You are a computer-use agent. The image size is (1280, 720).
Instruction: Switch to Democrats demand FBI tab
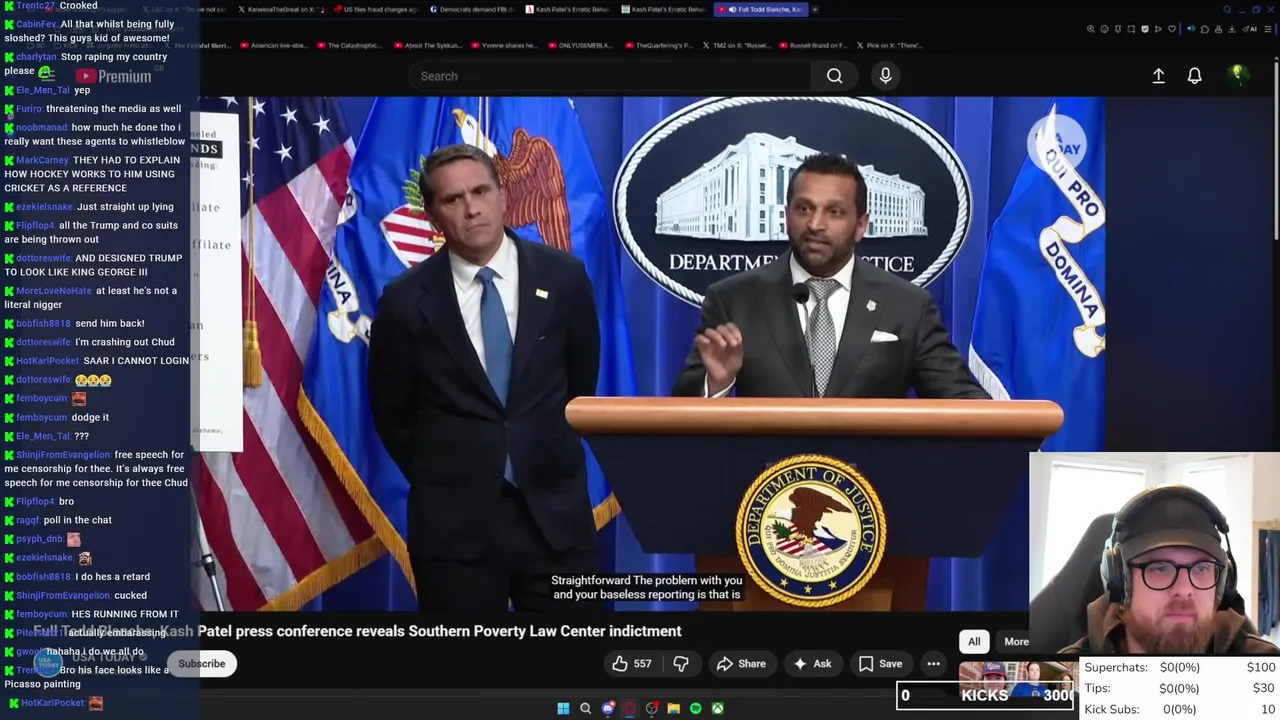click(x=474, y=9)
